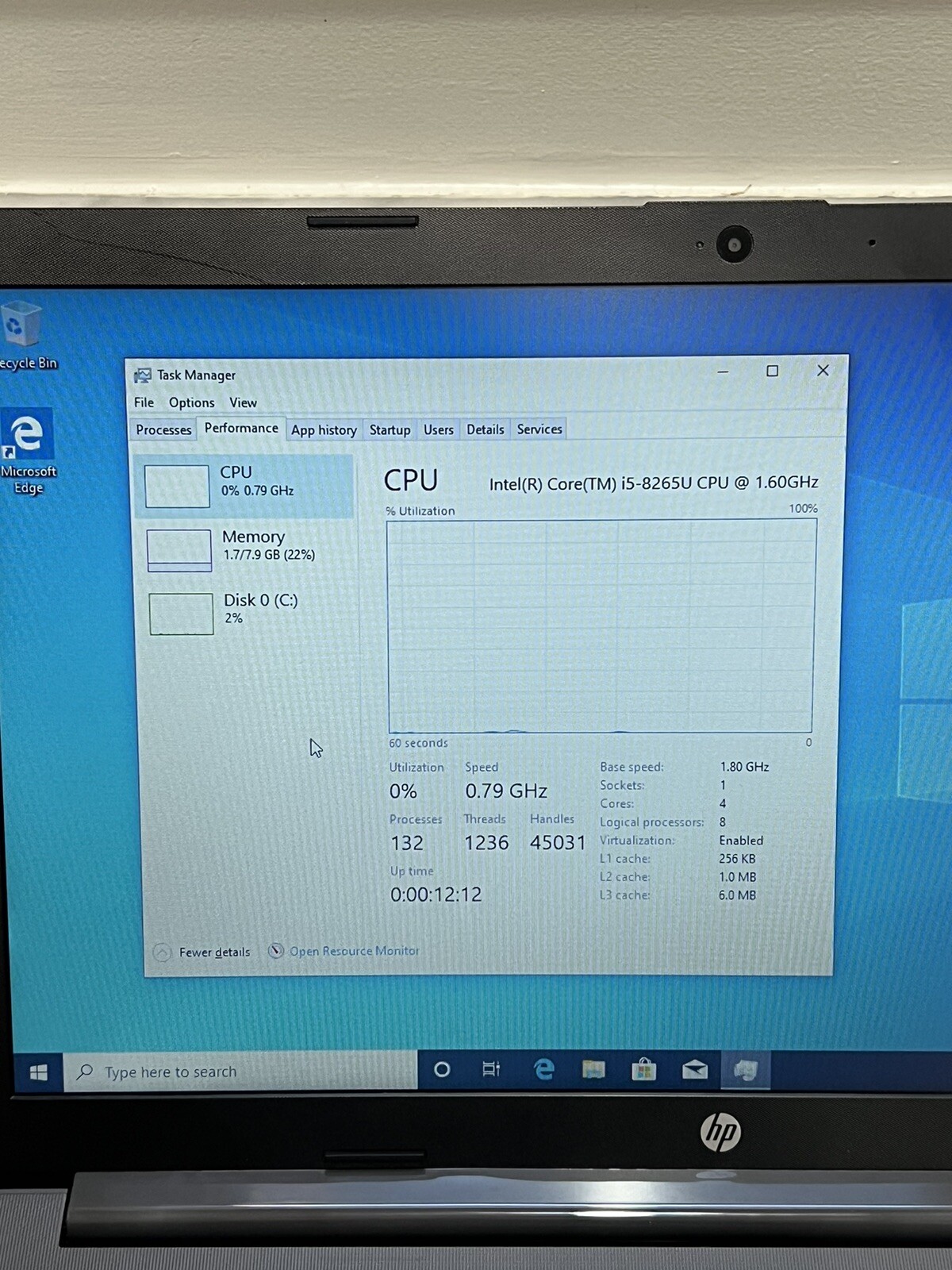
Task: Open Cortana circle icon in taskbar
Action: pos(442,1070)
